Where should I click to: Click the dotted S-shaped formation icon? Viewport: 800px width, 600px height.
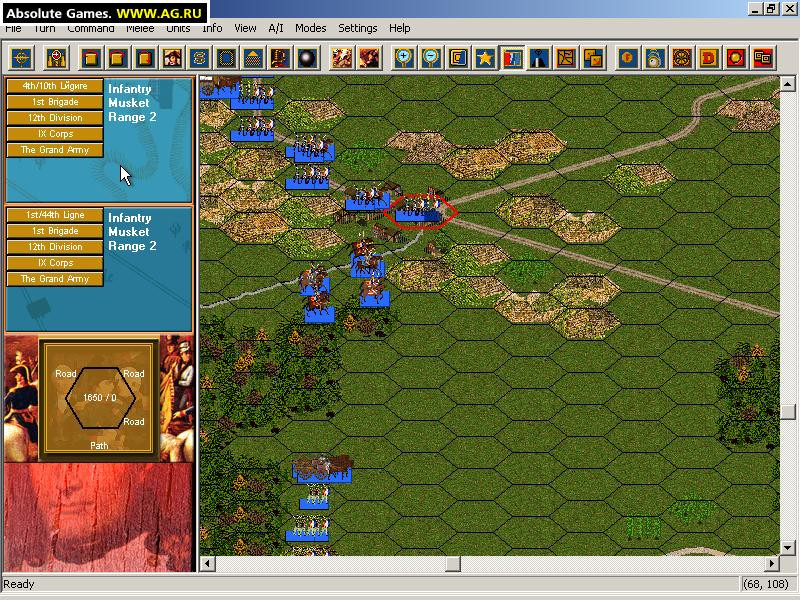[199, 58]
